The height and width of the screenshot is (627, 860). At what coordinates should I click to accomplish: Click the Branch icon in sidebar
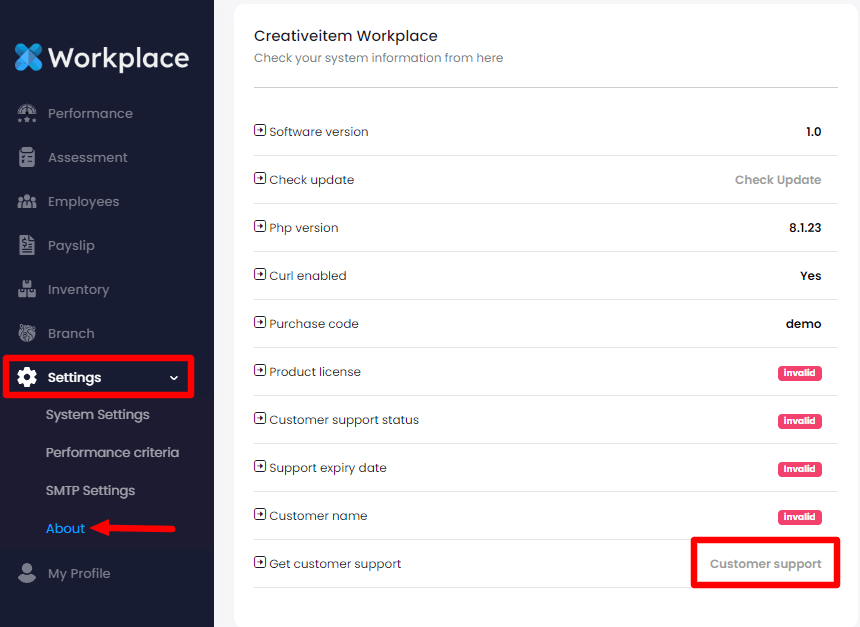pos(27,333)
